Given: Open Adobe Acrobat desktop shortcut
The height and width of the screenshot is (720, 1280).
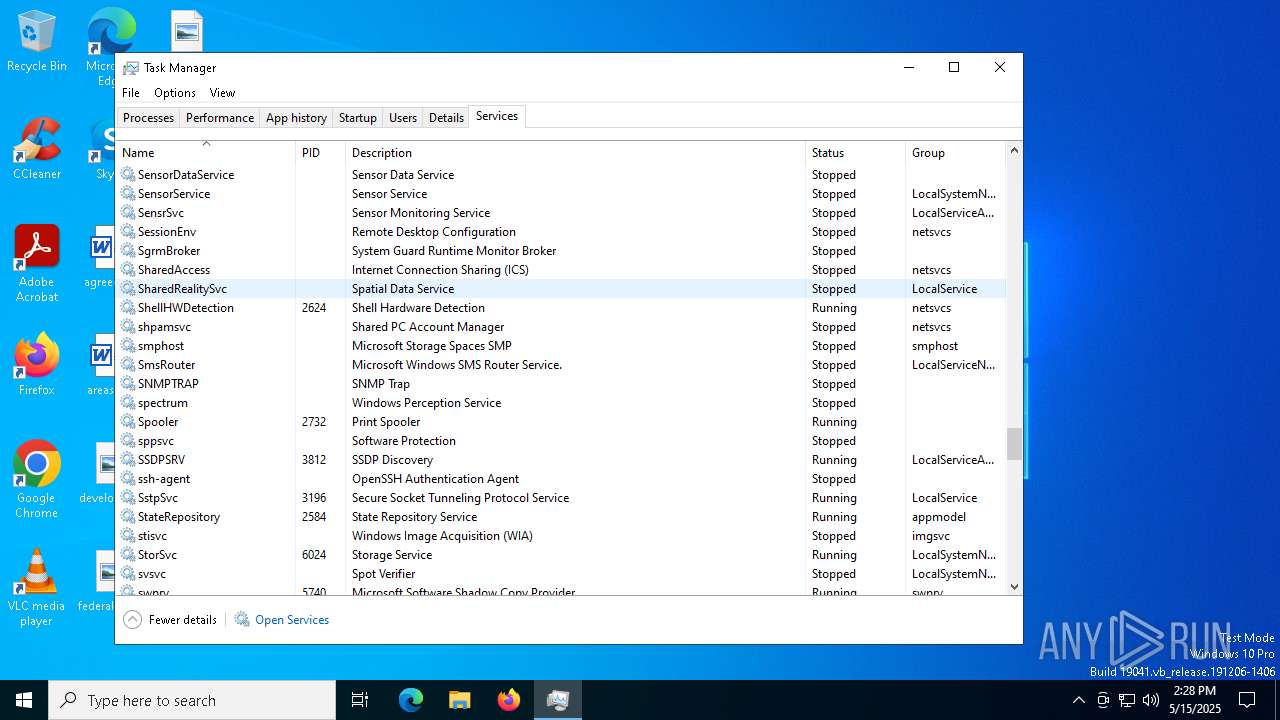Looking at the screenshot, I should tap(37, 264).
